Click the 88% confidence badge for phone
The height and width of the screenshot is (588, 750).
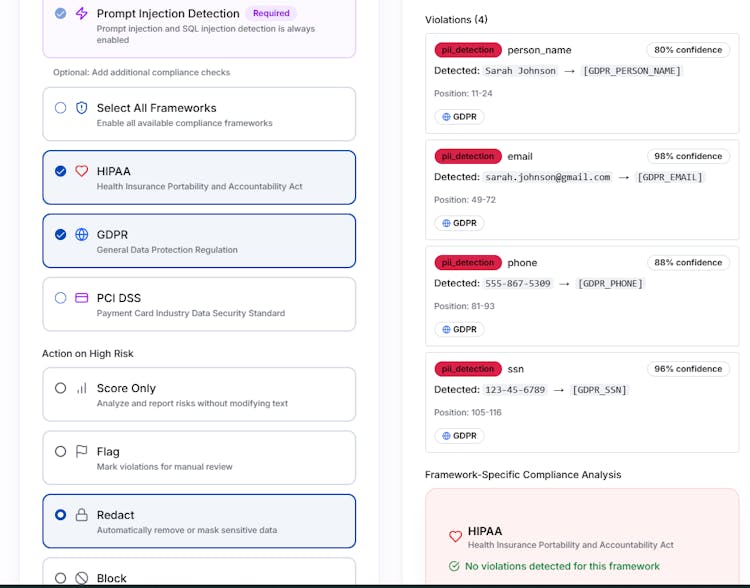click(687, 263)
